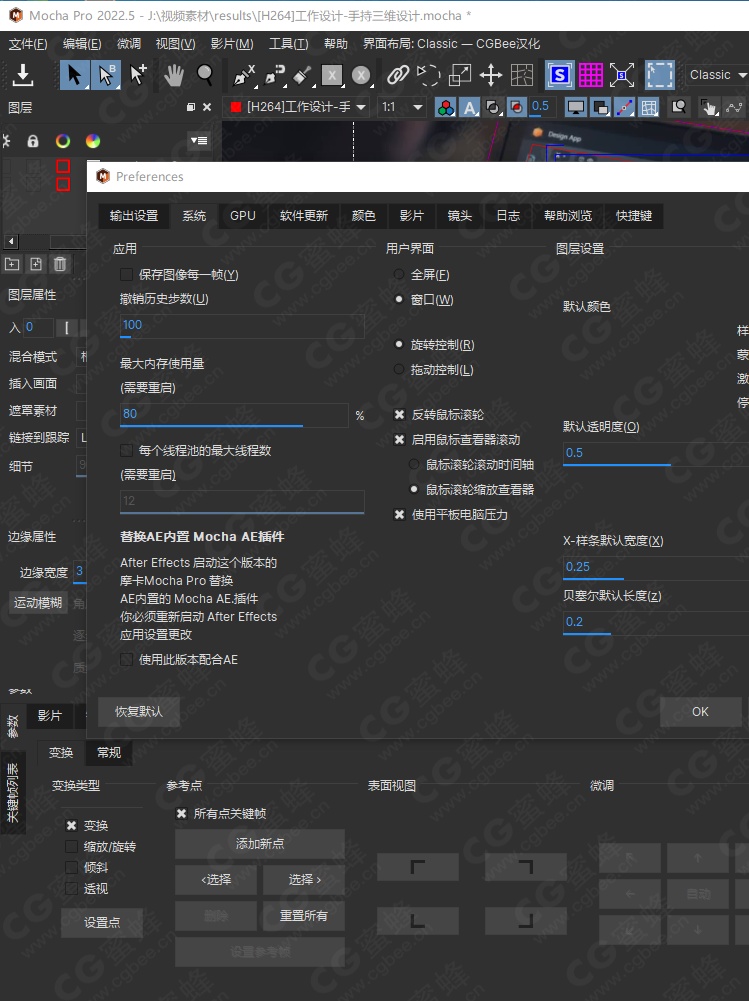Click the expand surface corners icon
The height and width of the screenshot is (1001, 749).
coord(622,75)
